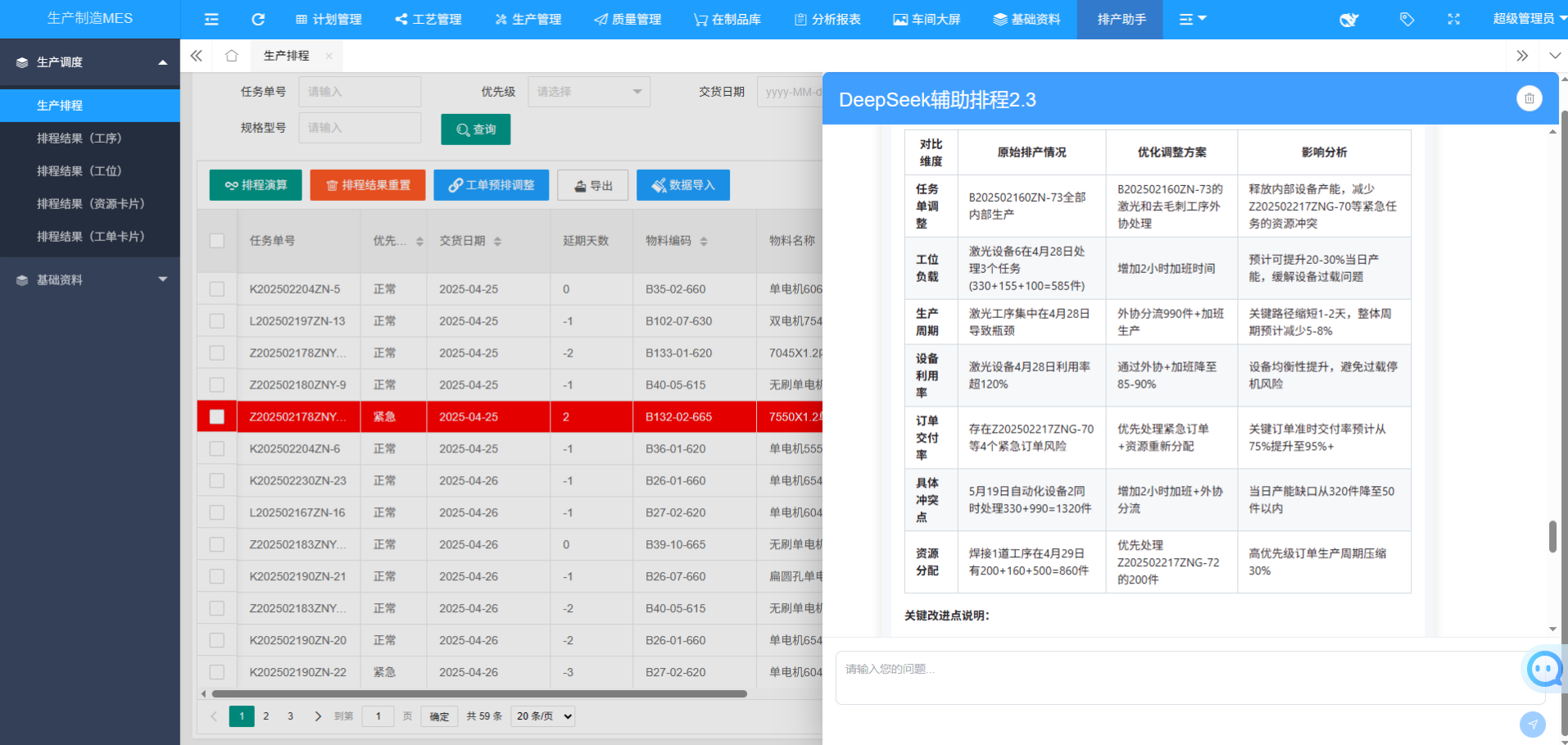Click the home icon tab
This screenshot has height=745, width=1568.
point(232,56)
